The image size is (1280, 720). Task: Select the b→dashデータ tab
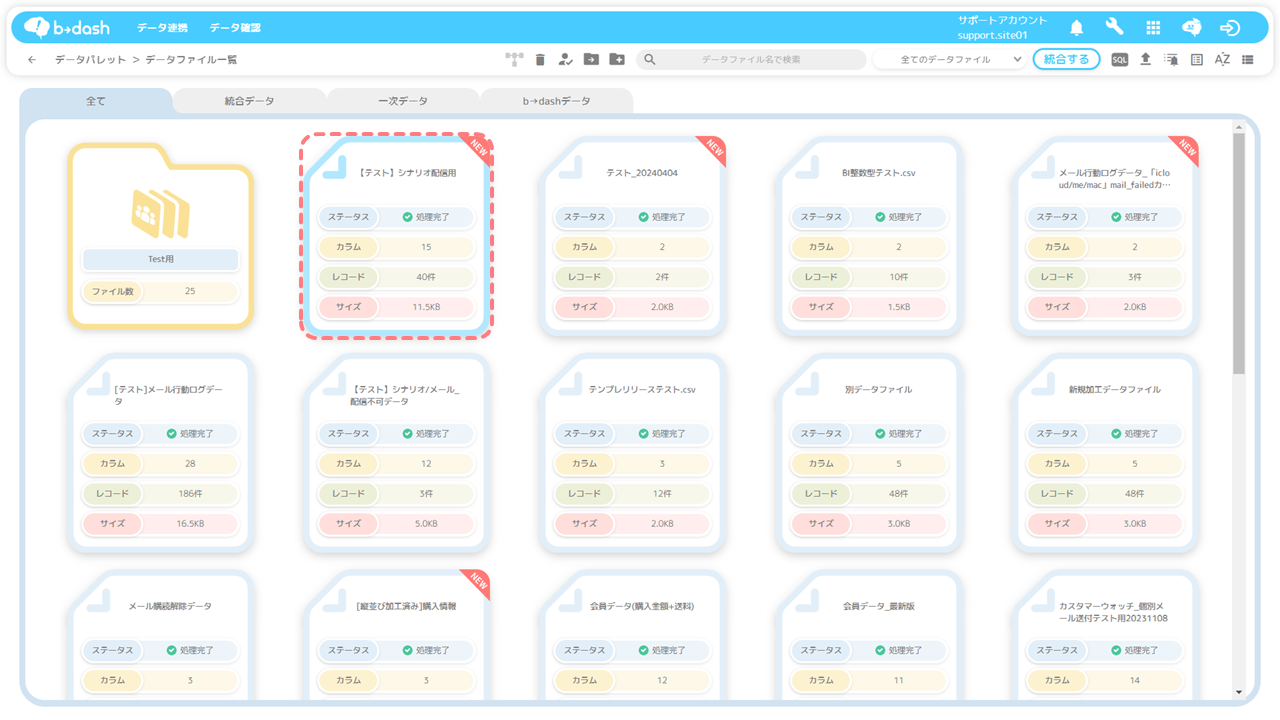tap(557, 101)
